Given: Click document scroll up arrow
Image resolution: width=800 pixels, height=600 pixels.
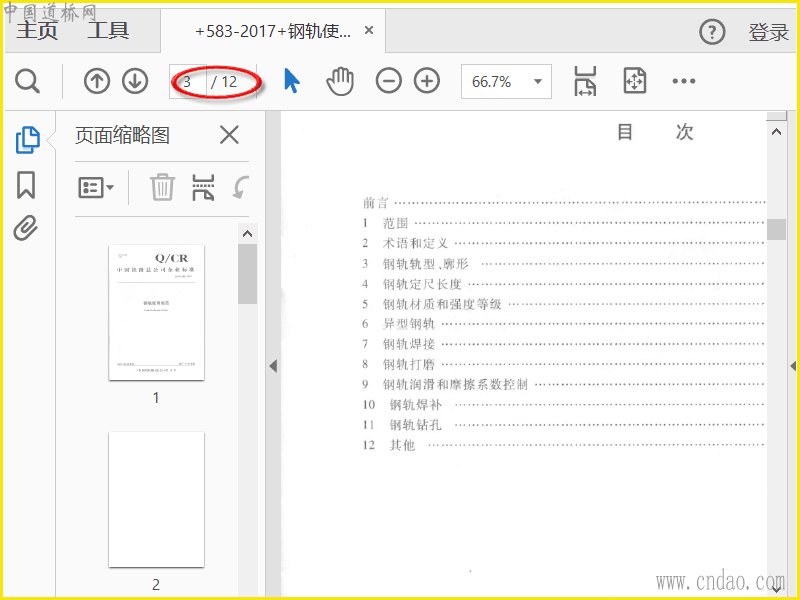Looking at the screenshot, I should (x=777, y=132).
